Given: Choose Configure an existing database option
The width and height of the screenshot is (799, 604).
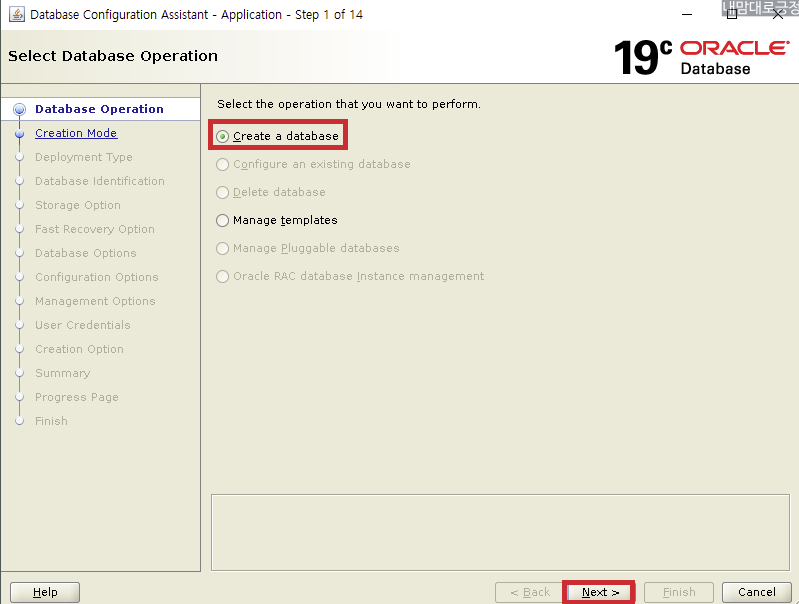Looking at the screenshot, I should (x=222, y=164).
